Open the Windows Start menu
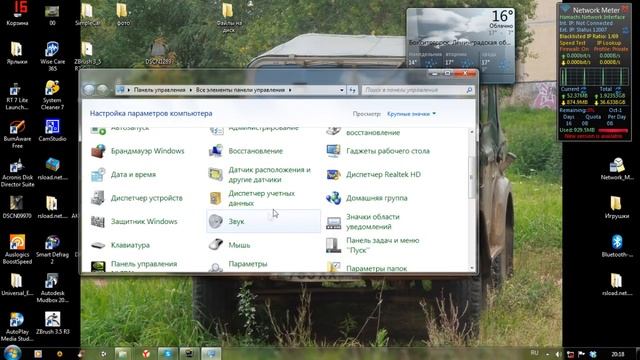This screenshot has width=640, height=360. point(13,353)
